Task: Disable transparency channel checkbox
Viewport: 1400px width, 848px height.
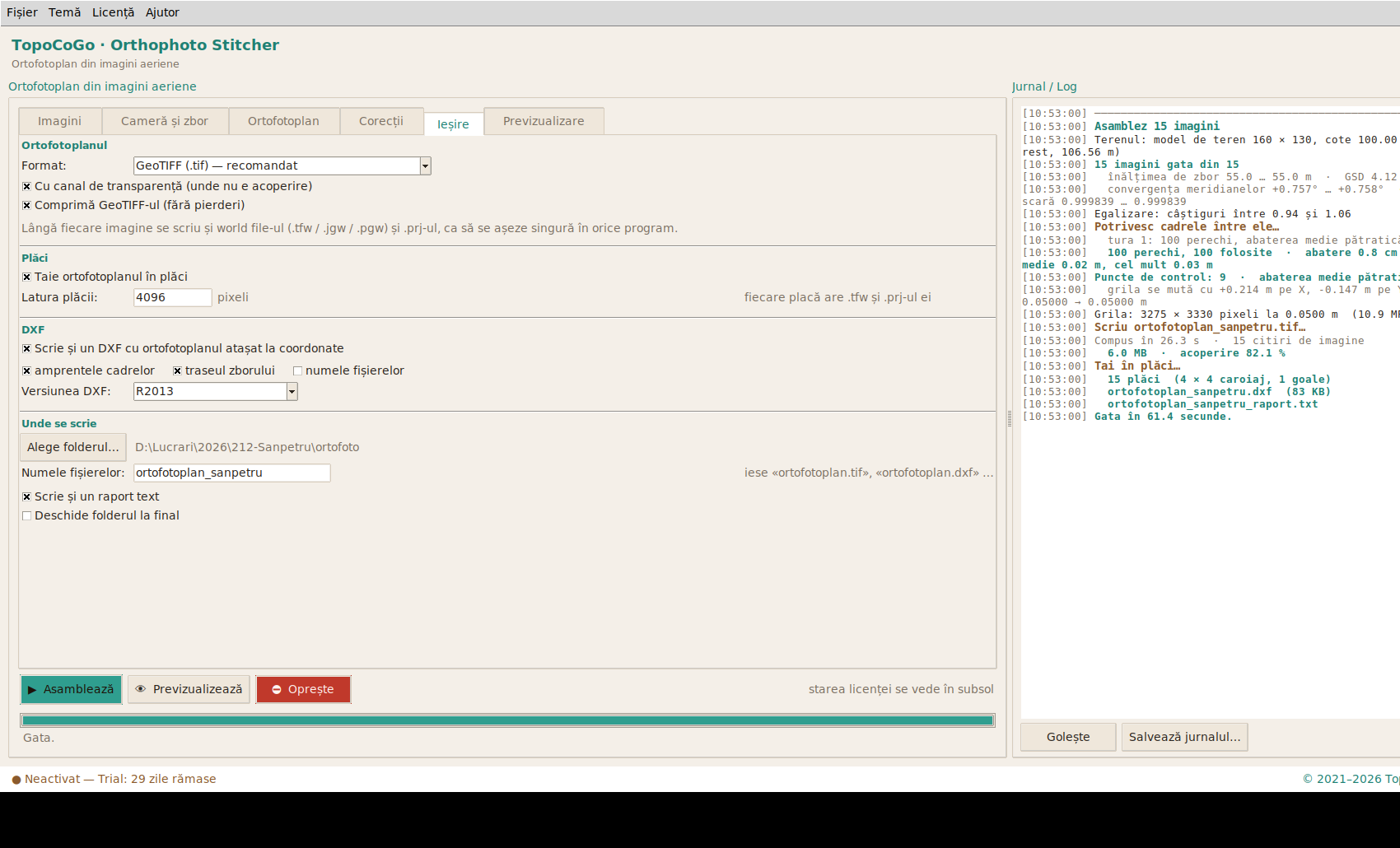Action: 26,187
